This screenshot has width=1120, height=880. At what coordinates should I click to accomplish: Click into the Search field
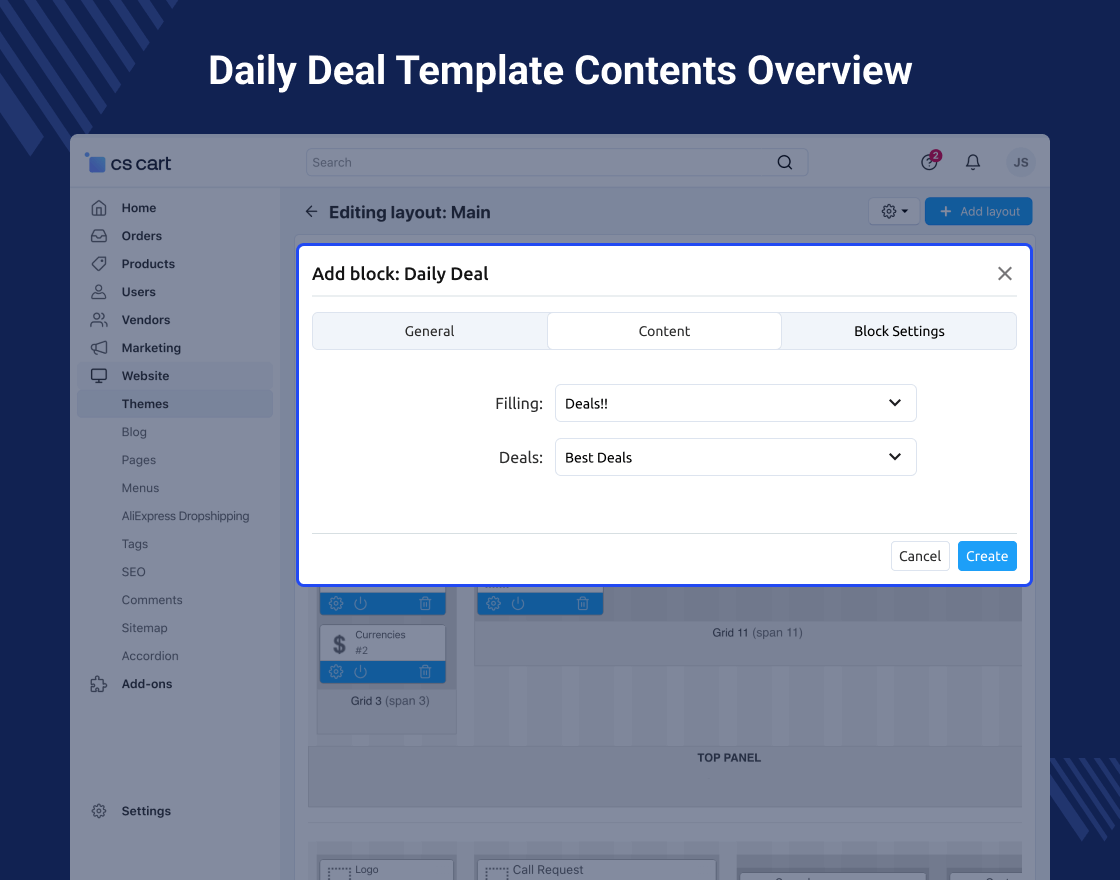540,162
